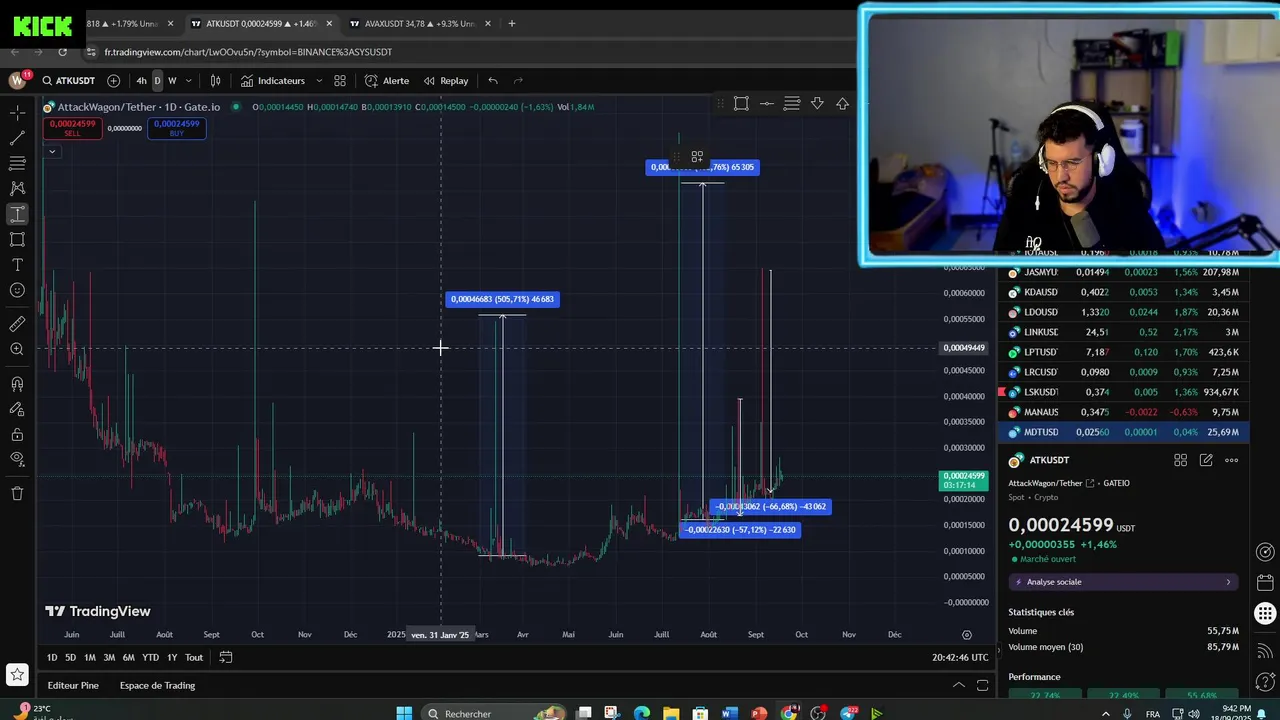Image resolution: width=1280 pixels, height=720 pixels.
Task: Toggle stay in drawing mode
Action: [x=17, y=409]
